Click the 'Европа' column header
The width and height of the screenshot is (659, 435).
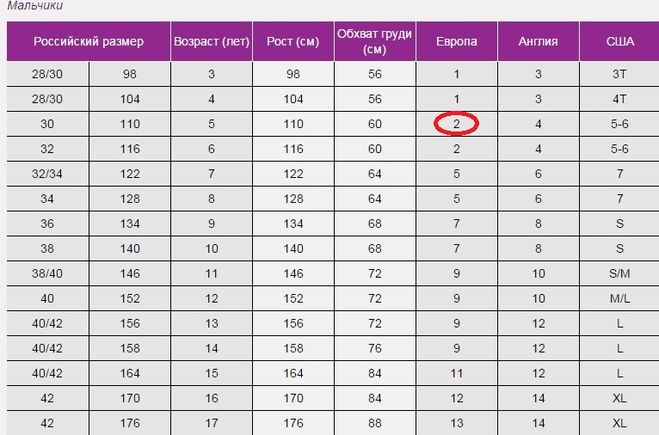pos(456,42)
